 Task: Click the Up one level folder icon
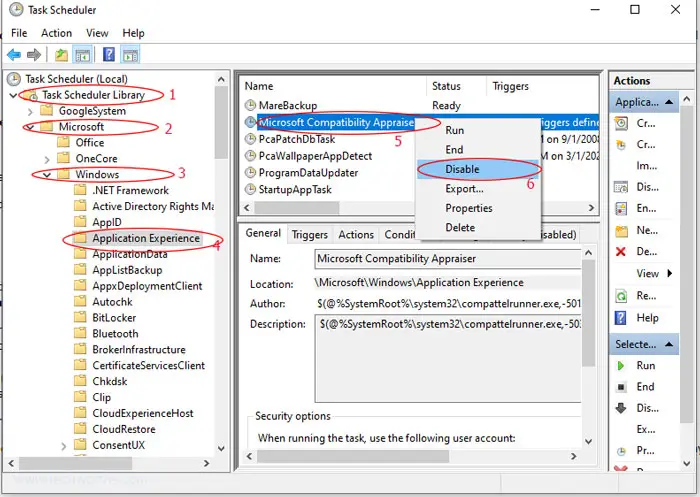point(62,55)
